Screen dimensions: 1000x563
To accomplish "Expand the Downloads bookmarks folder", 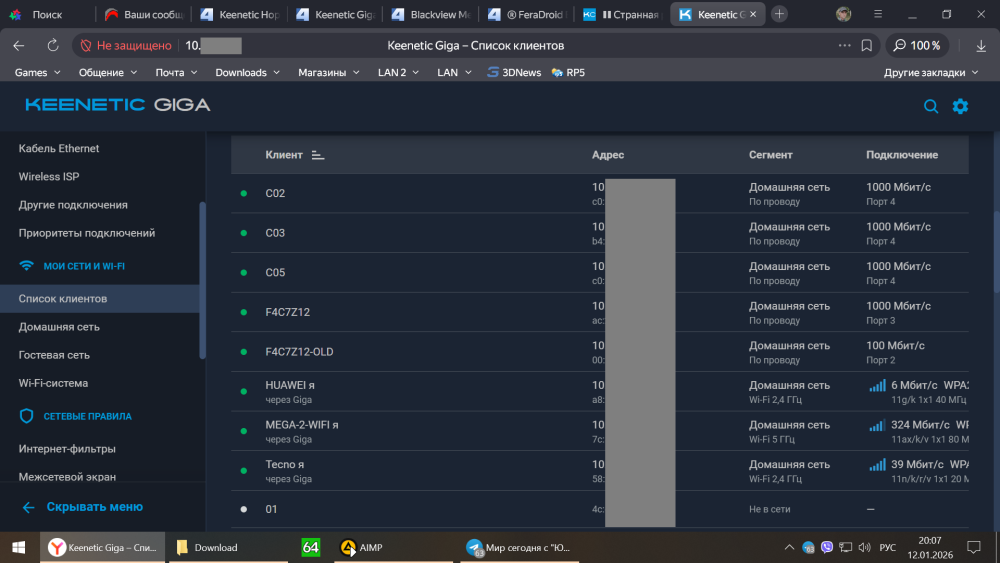I will tap(248, 72).
